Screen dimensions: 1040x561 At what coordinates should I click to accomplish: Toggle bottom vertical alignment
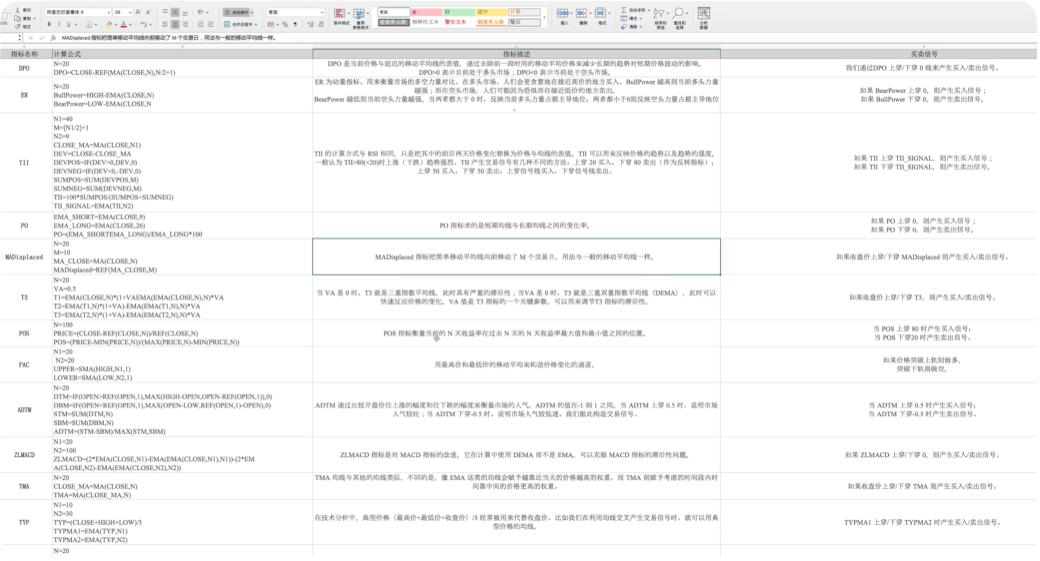click(185, 13)
